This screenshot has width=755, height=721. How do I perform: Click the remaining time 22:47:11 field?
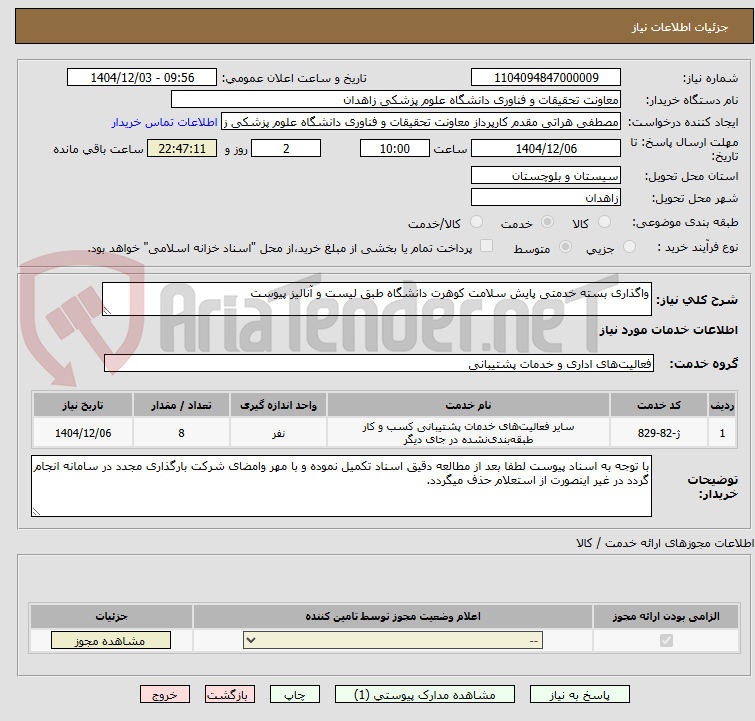pyautogui.click(x=182, y=148)
